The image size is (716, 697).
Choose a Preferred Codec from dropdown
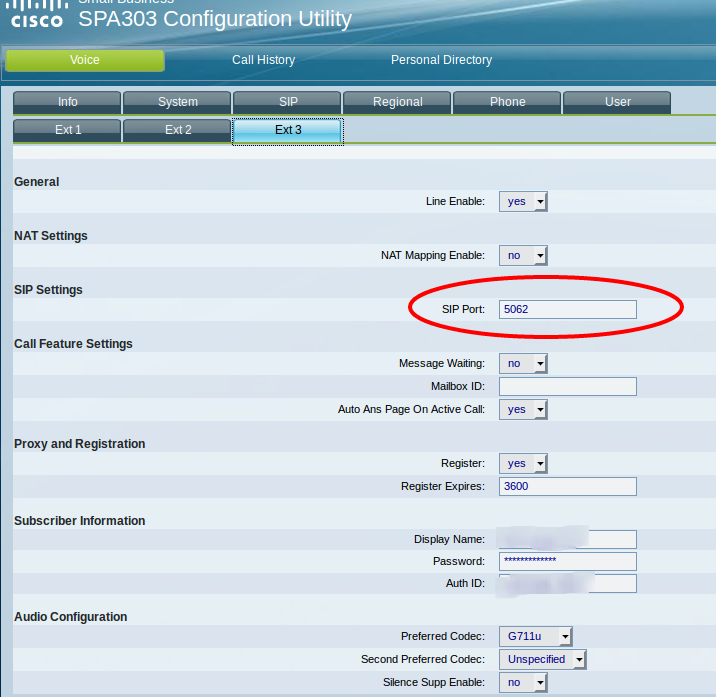pyautogui.click(x=535, y=635)
